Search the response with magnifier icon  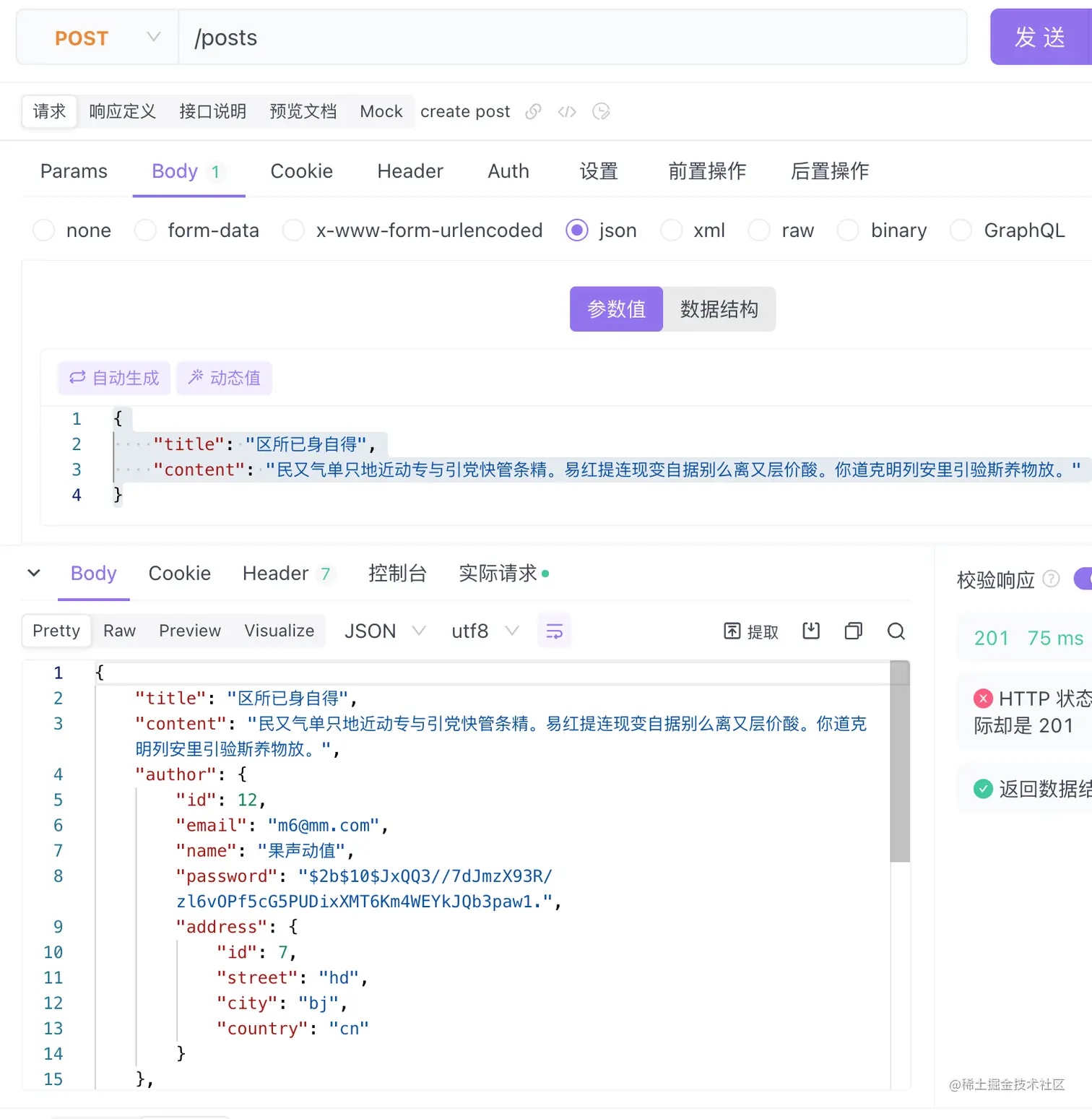tap(896, 631)
